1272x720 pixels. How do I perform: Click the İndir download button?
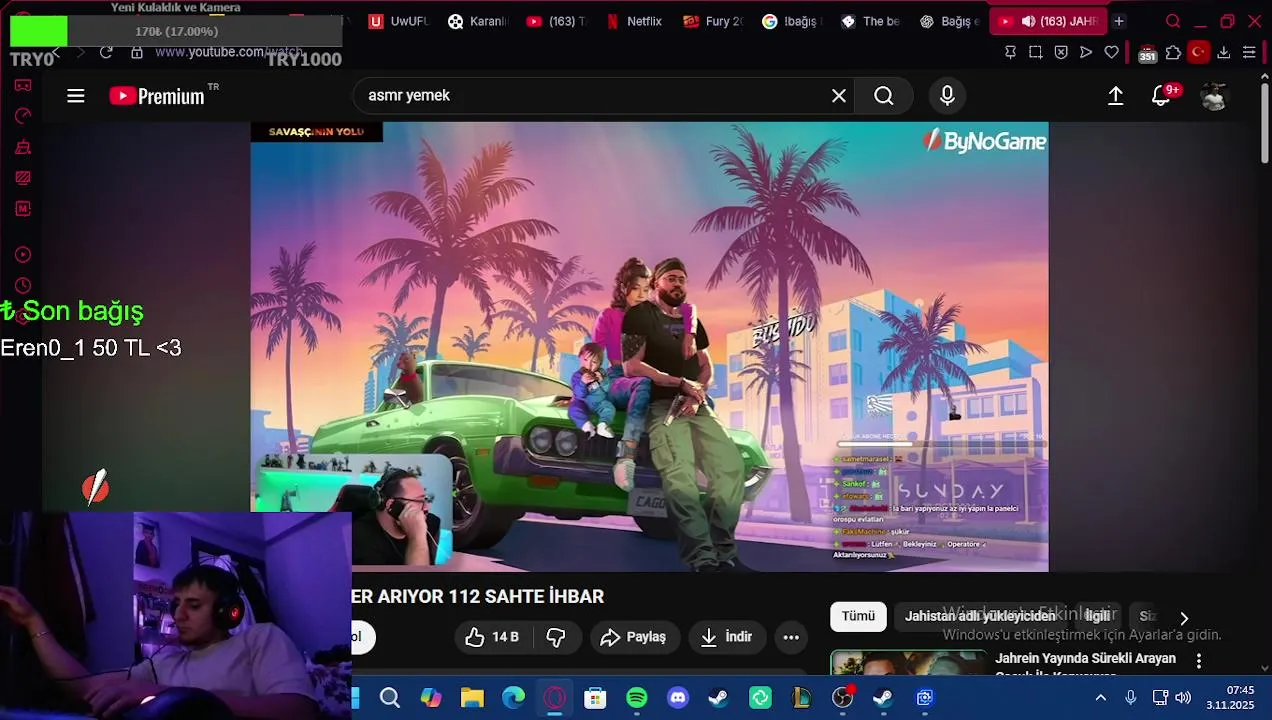727,637
